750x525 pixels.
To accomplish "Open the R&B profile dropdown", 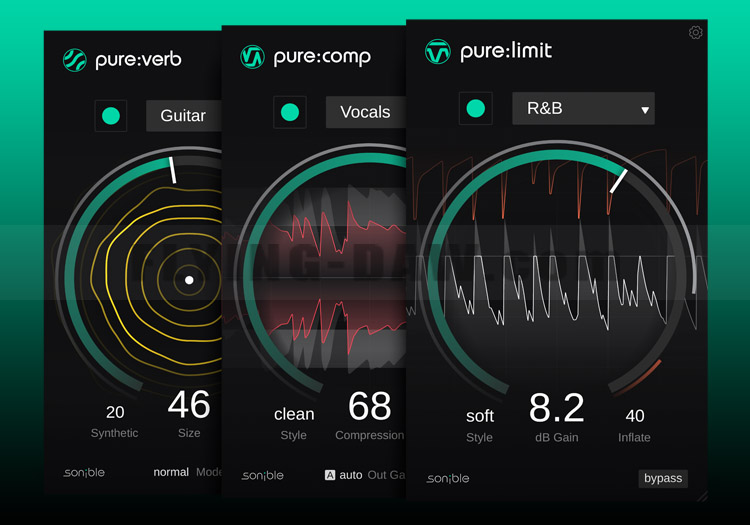I will [583, 109].
